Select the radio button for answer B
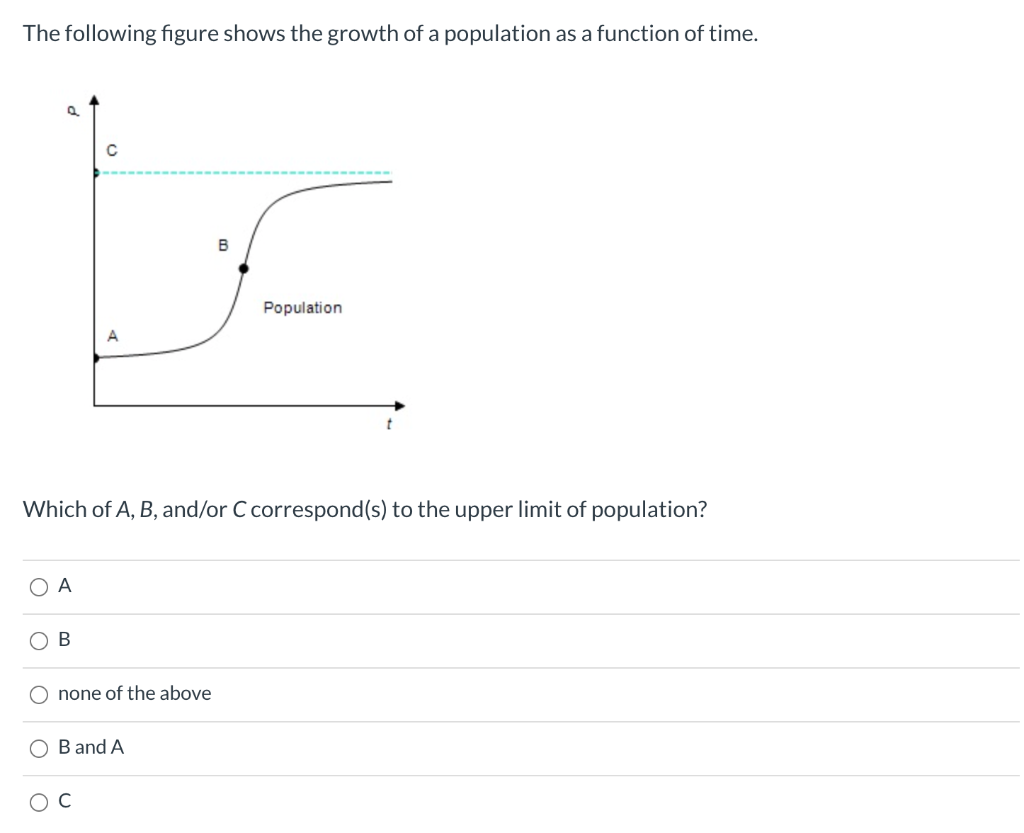The height and width of the screenshot is (833, 1024). (37, 641)
